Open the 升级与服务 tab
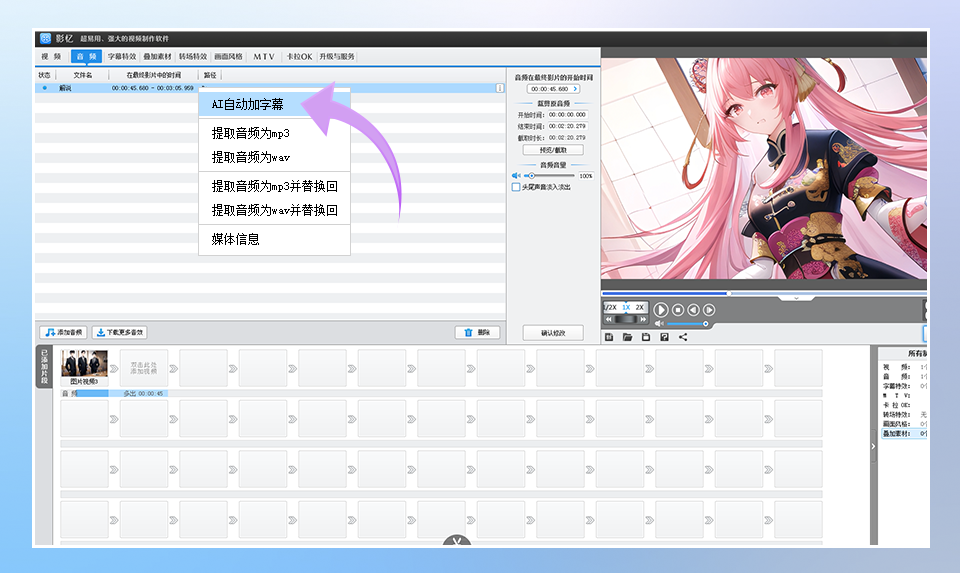 pos(337,56)
